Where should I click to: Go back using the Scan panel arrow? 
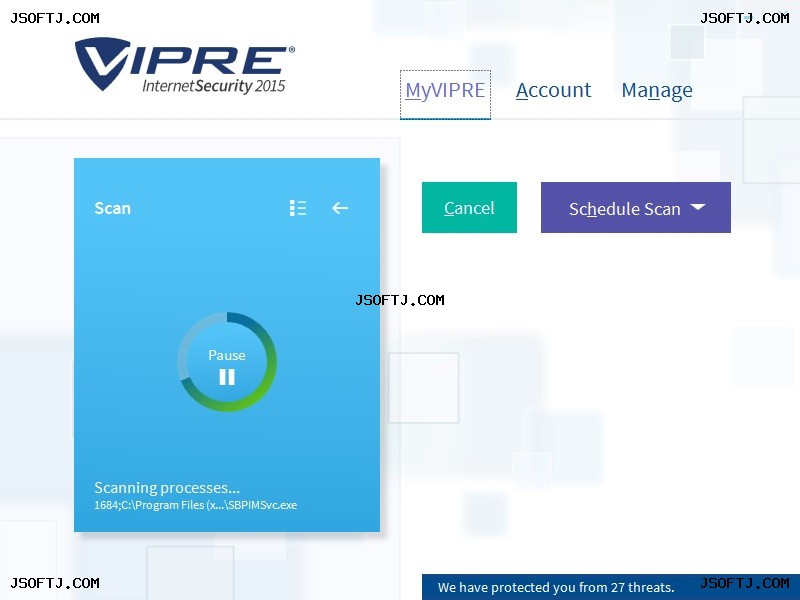coord(340,208)
